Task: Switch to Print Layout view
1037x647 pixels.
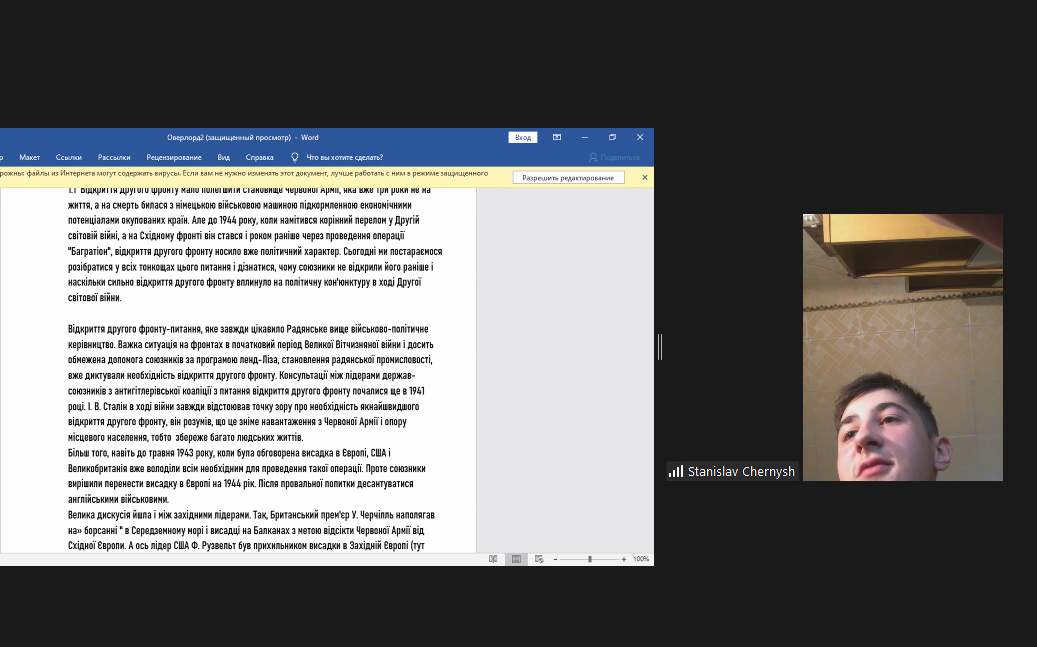Action: [x=516, y=559]
